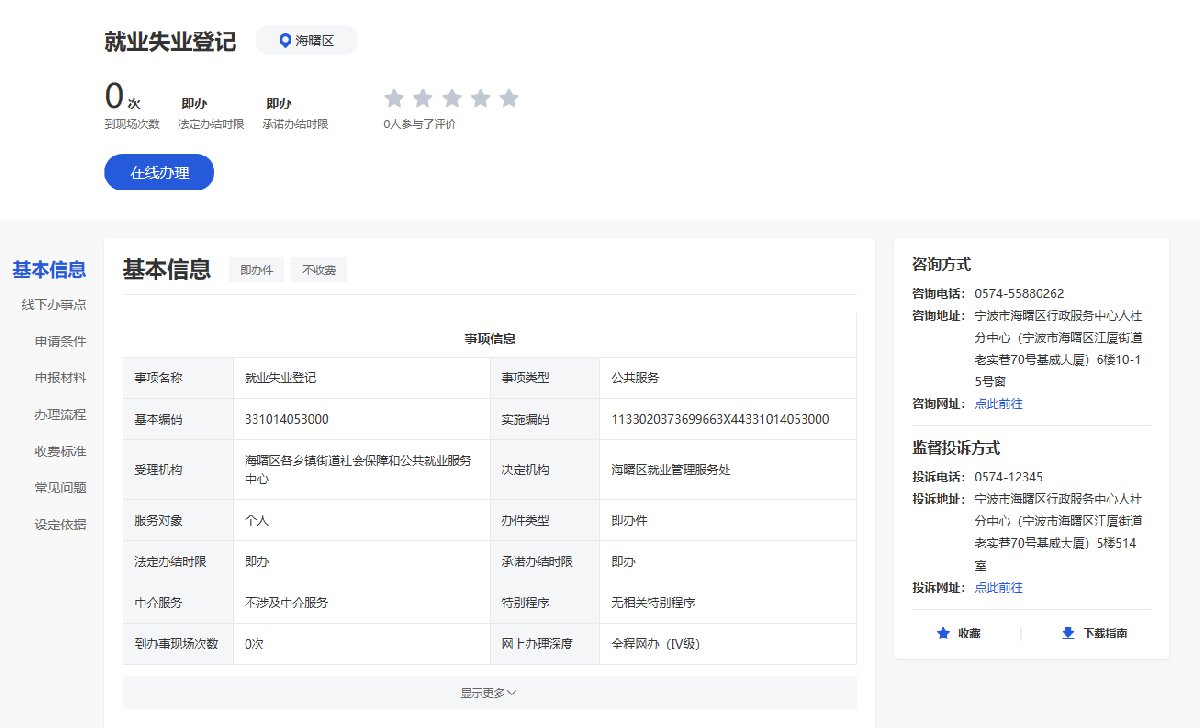Open the 咨询网址 点此前往 link
The image size is (1200, 728).
(x=998, y=404)
